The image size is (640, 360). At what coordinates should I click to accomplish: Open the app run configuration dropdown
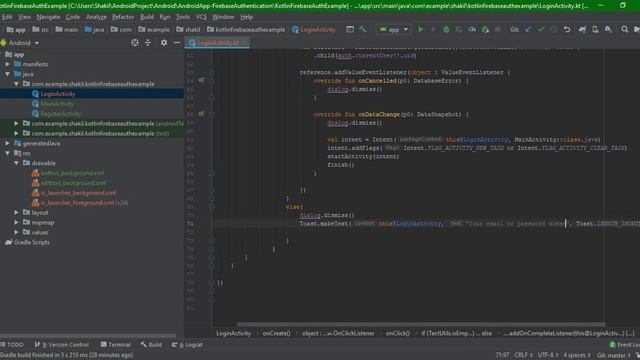tap(393, 29)
